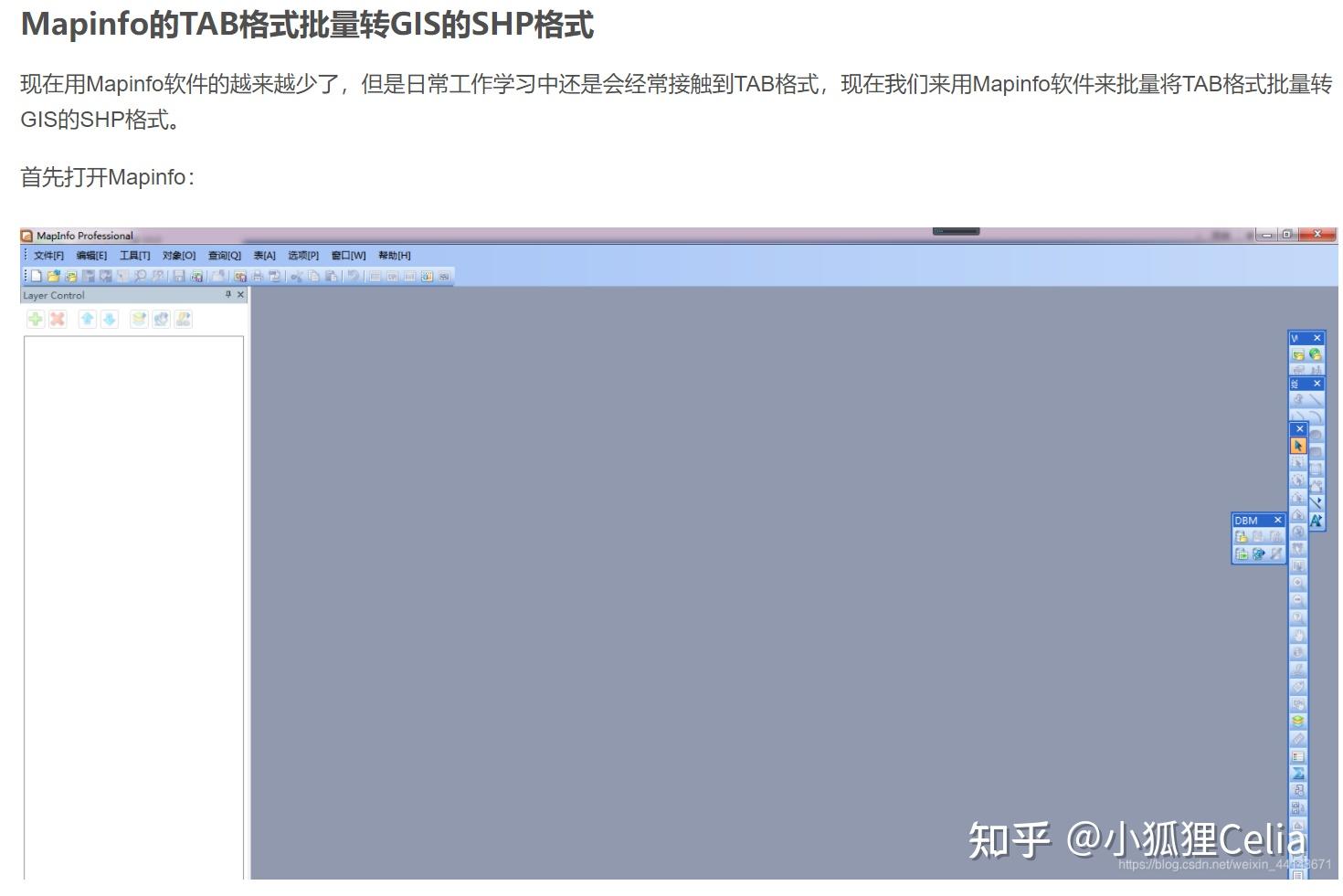Screen dimensions: 1343x896
Task: Toggle auto-hide pin on Layer Control panel
Action: click(x=228, y=294)
